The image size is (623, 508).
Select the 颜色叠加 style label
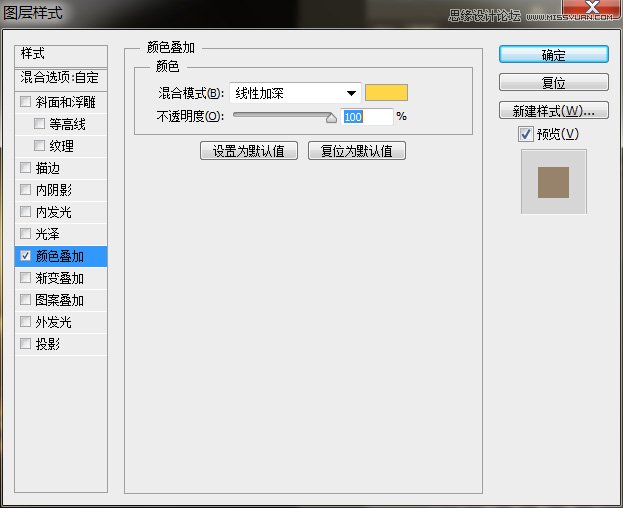point(60,256)
